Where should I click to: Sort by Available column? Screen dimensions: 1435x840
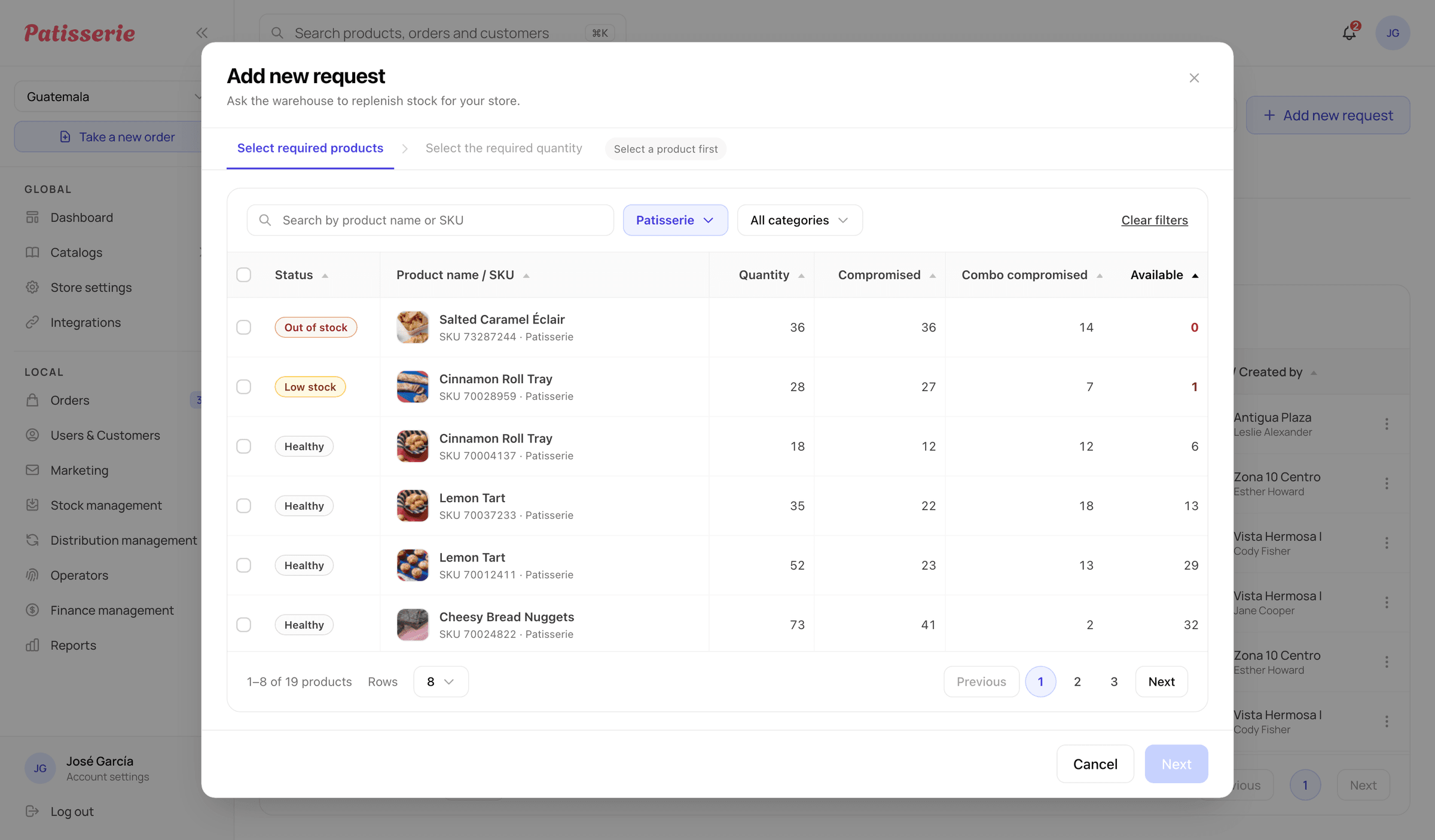point(1164,275)
